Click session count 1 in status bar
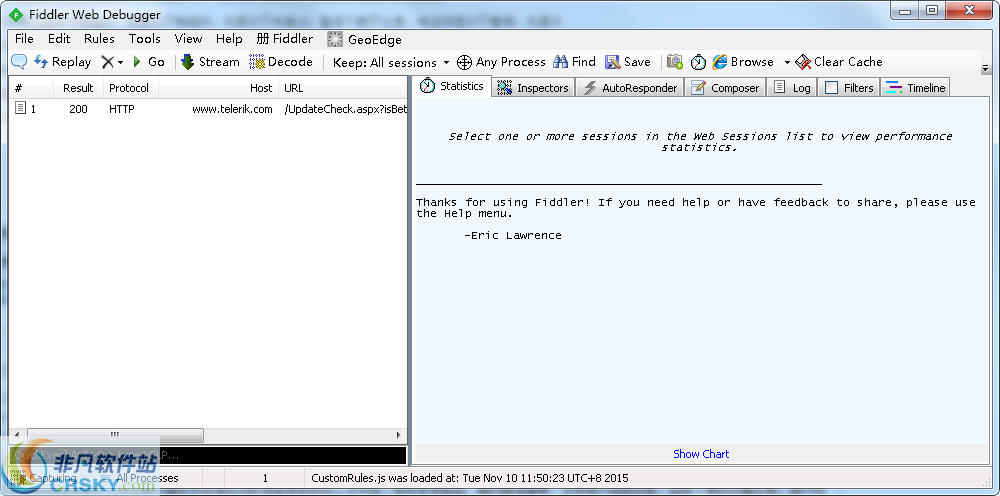Screen dimensions: 1000x496 [x=265, y=478]
